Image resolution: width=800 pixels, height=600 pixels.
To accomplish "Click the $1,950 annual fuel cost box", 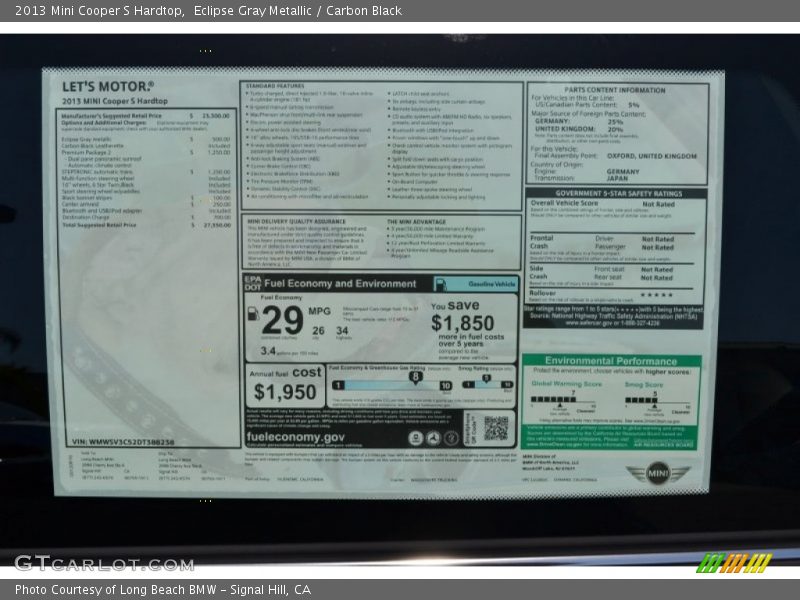I will [285, 386].
